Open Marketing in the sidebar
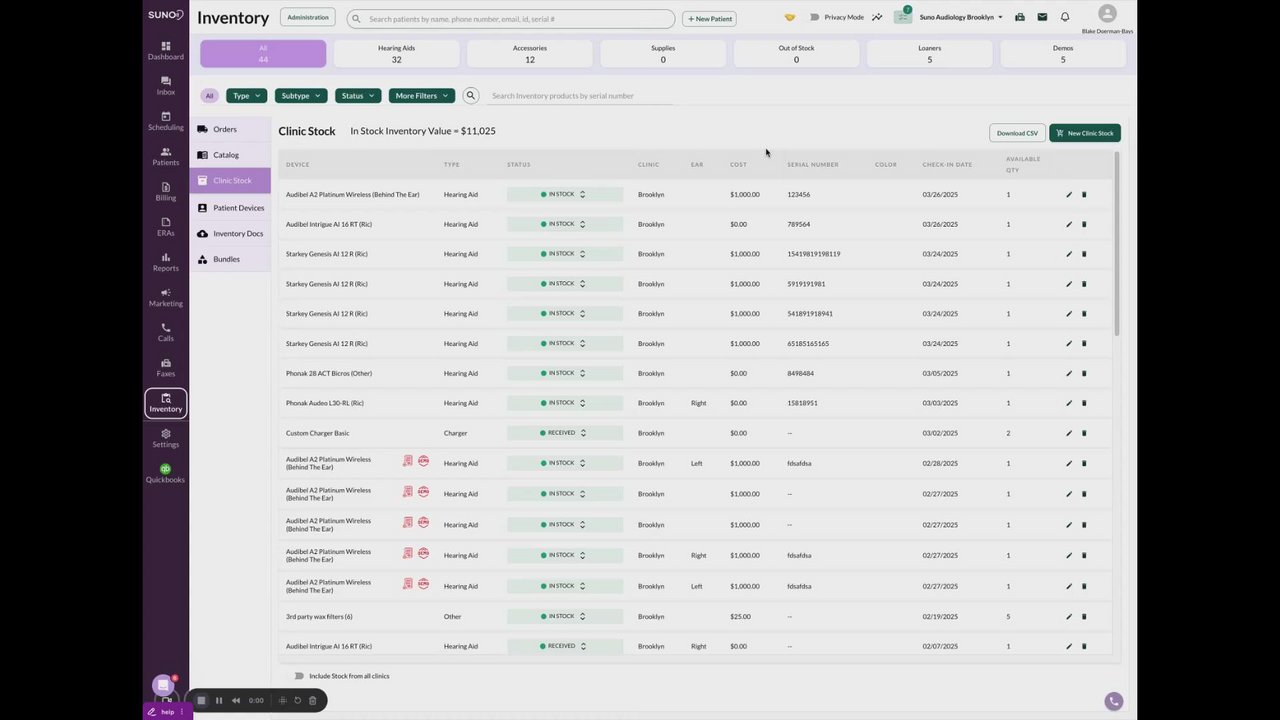Viewport: 1280px width, 720px height. (x=166, y=297)
